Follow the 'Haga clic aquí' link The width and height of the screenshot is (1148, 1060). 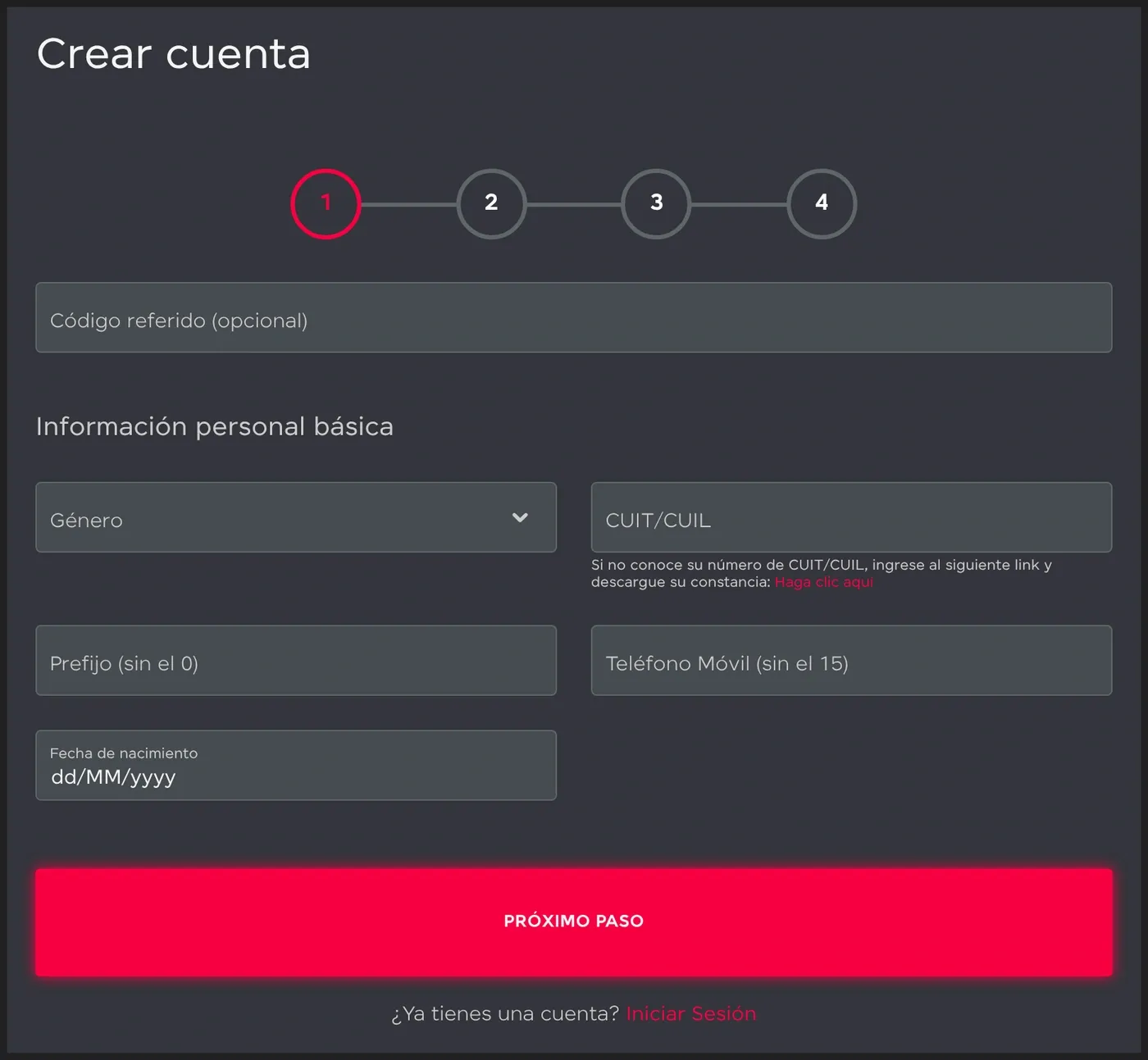[824, 582]
